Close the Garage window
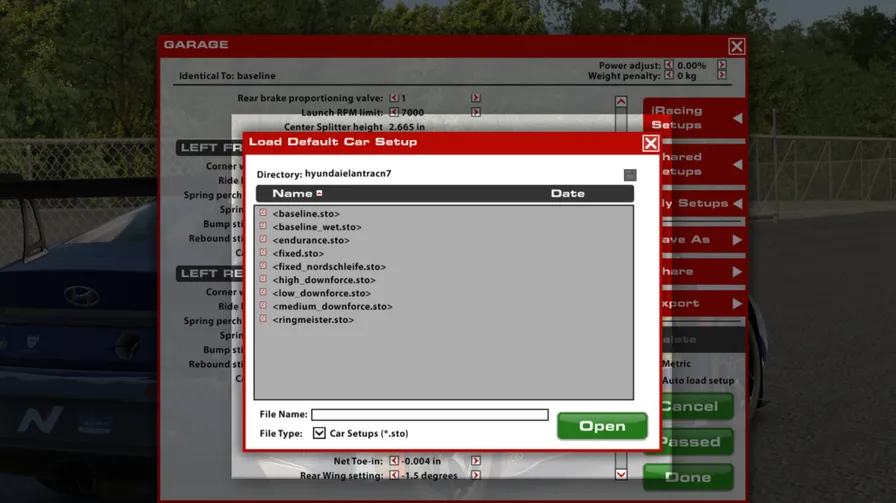The image size is (896, 503). pos(737,46)
